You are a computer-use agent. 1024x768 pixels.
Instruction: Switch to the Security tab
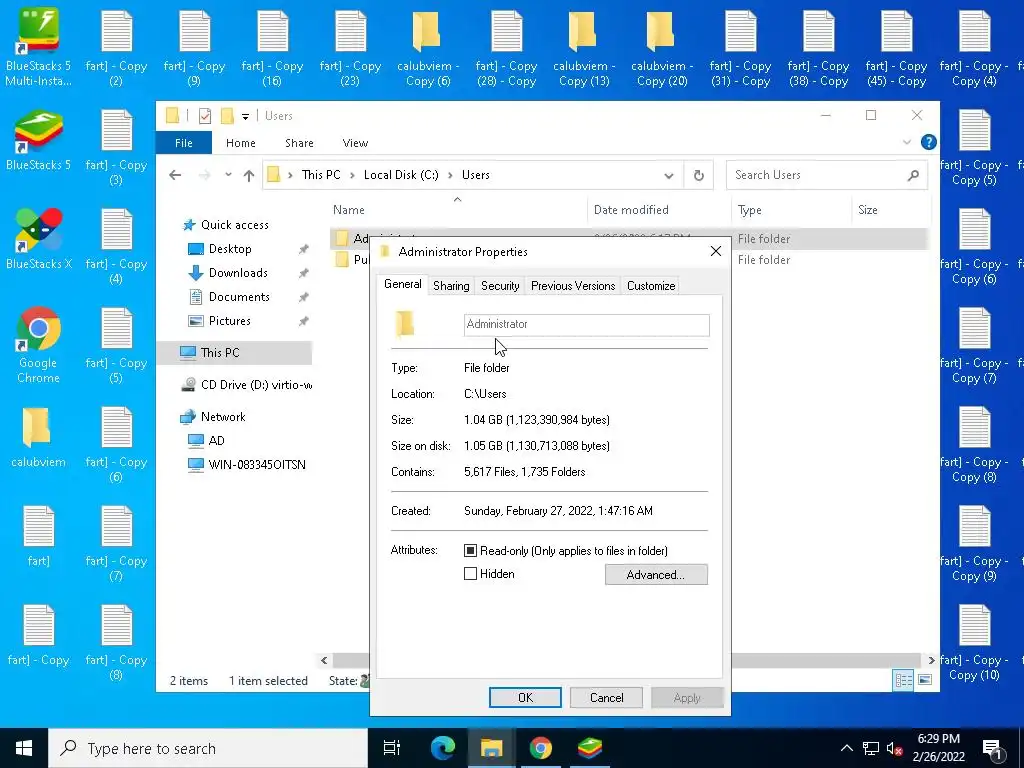coord(500,285)
